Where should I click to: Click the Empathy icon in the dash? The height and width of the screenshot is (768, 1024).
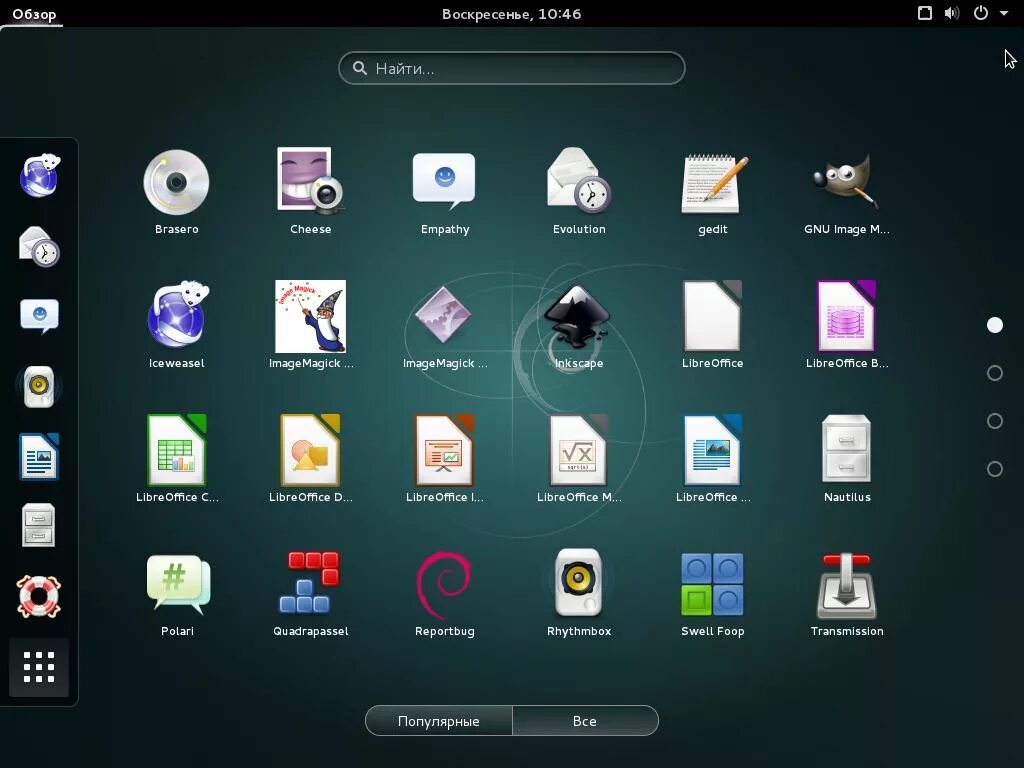[x=39, y=316]
